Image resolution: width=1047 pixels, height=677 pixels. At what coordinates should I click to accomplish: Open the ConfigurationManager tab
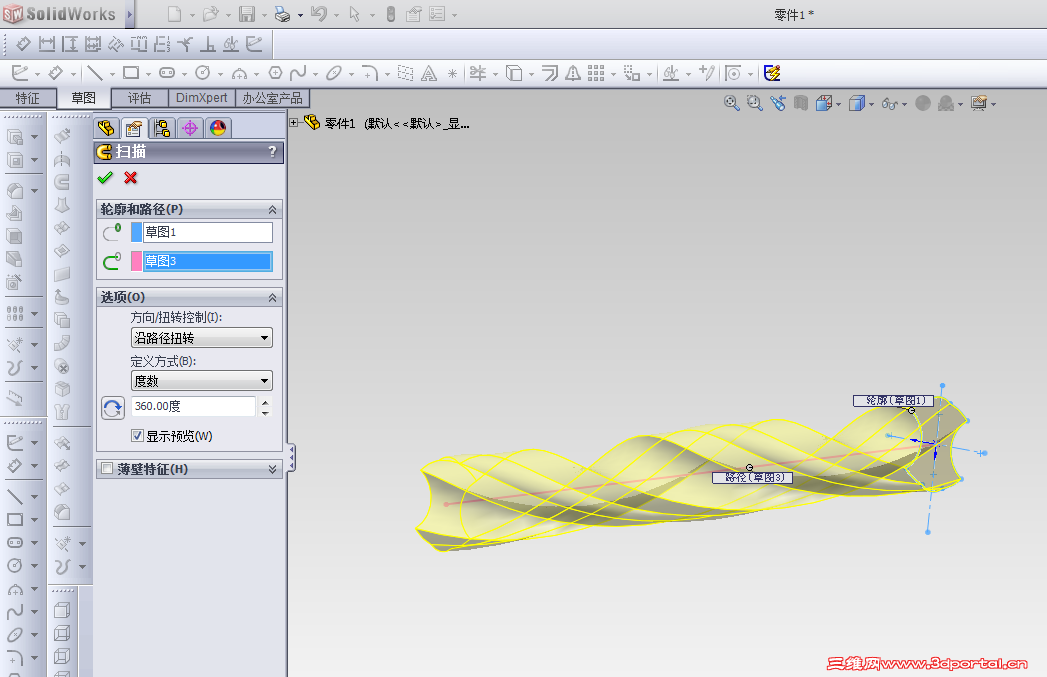click(162, 128)
